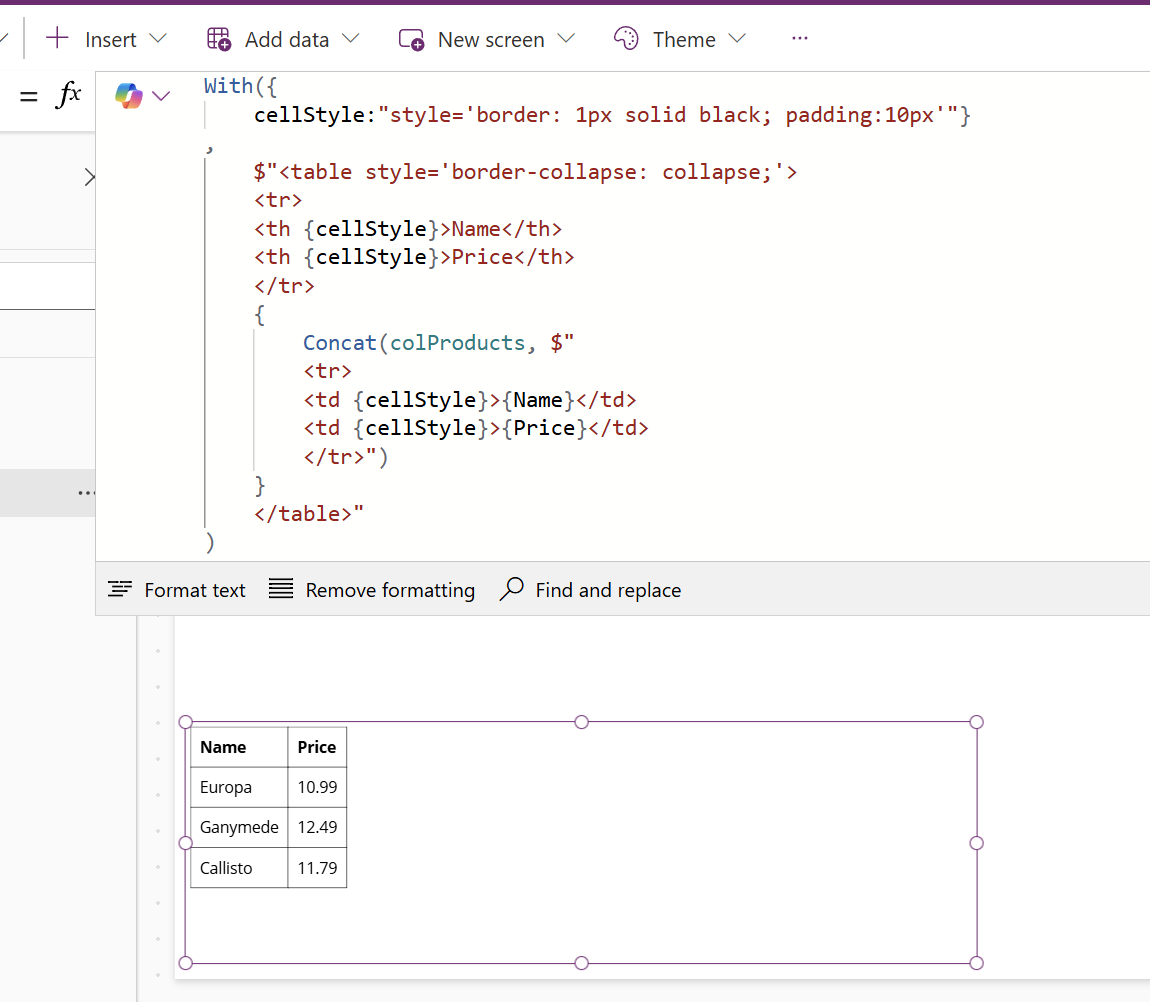This screenshot has height=1002, width=1150.
Task: Click the Remove formatting button
Action: coord(372,590)
